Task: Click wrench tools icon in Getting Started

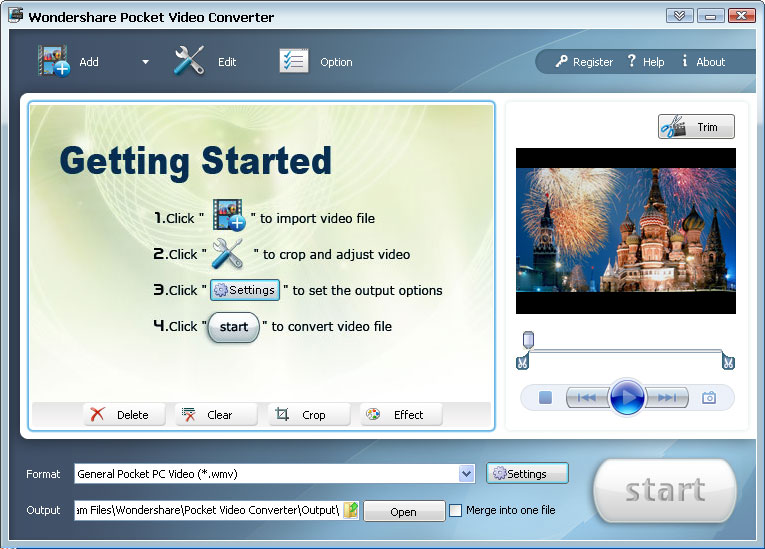Action: coord(228,253)
